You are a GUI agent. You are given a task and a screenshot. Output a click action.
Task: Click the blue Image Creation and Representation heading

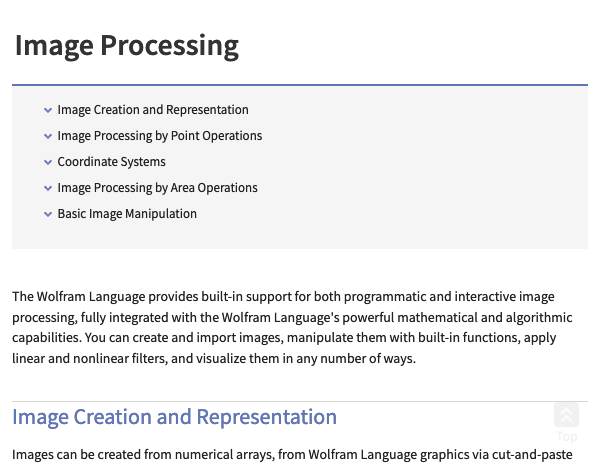pos(174,417)
